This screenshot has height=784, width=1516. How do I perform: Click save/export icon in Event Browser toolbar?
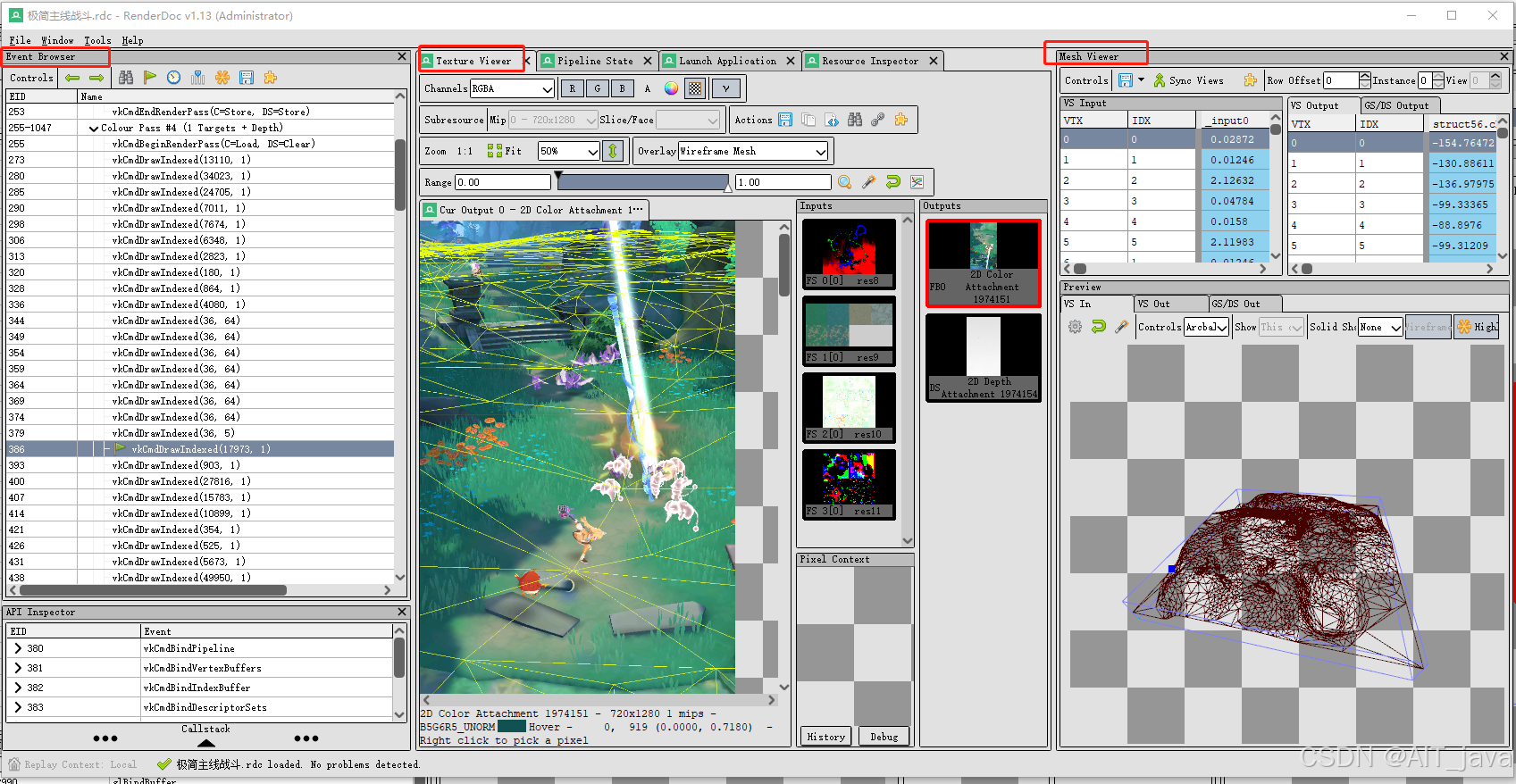coord(247,78)
